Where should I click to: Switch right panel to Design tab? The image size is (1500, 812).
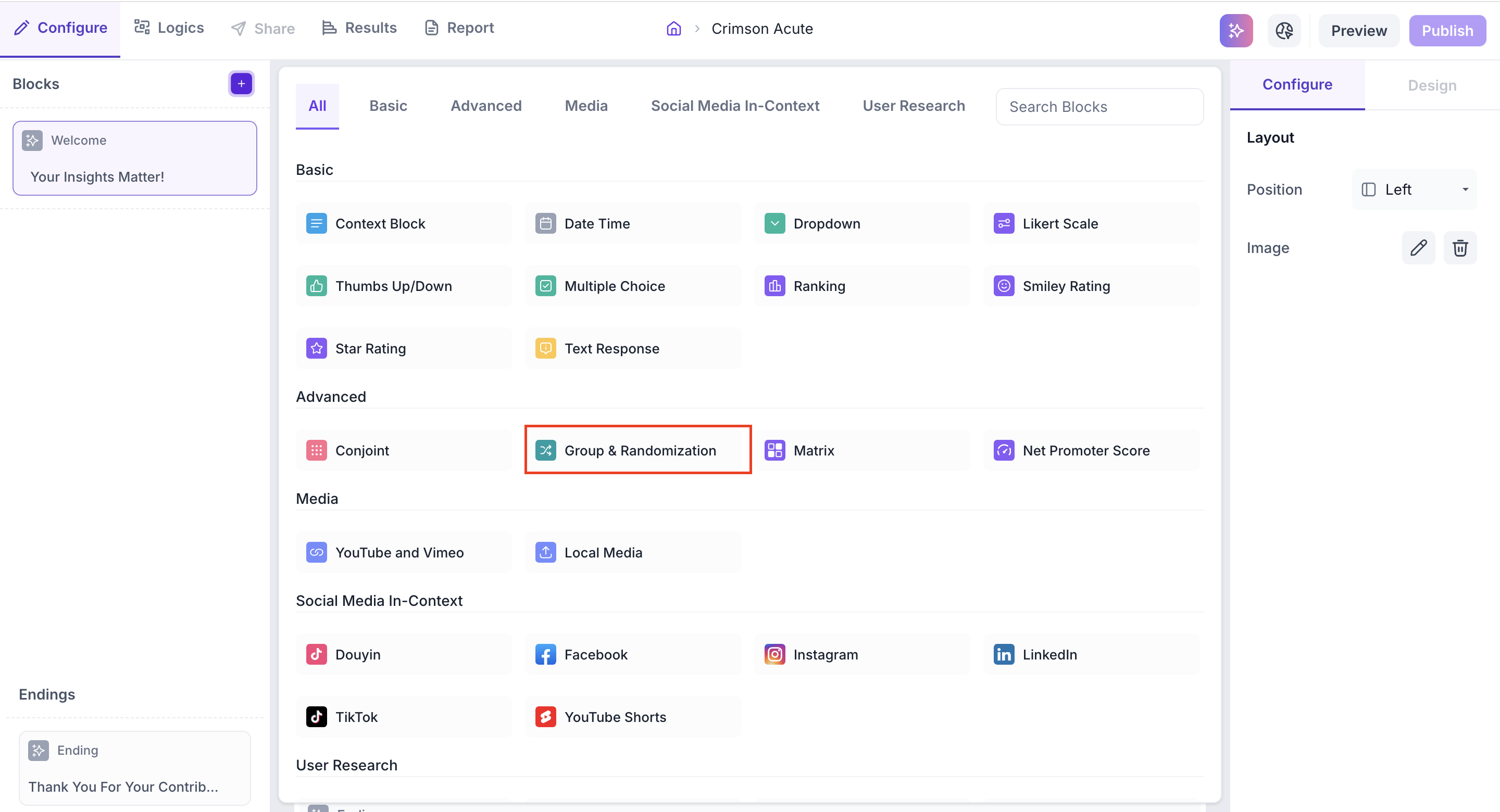coord(1431,85)
